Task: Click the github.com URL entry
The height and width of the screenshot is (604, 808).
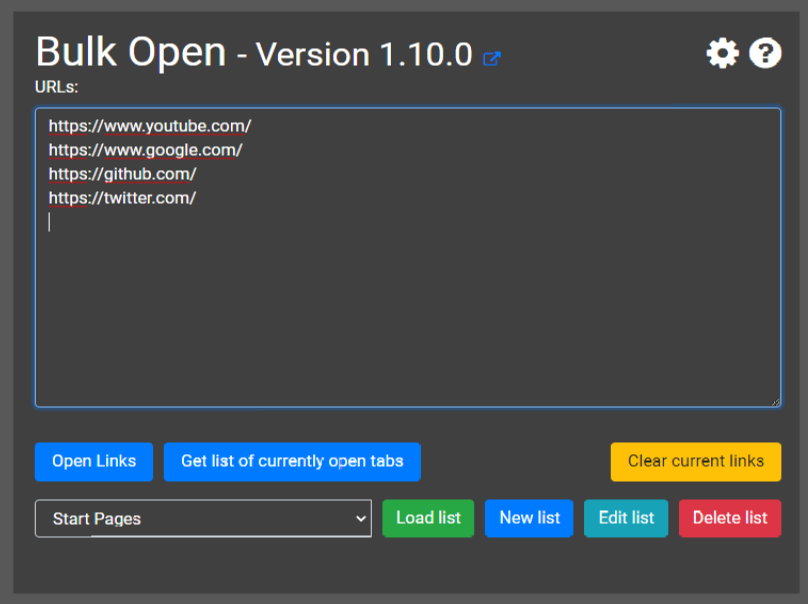Action: click(122, 174)
